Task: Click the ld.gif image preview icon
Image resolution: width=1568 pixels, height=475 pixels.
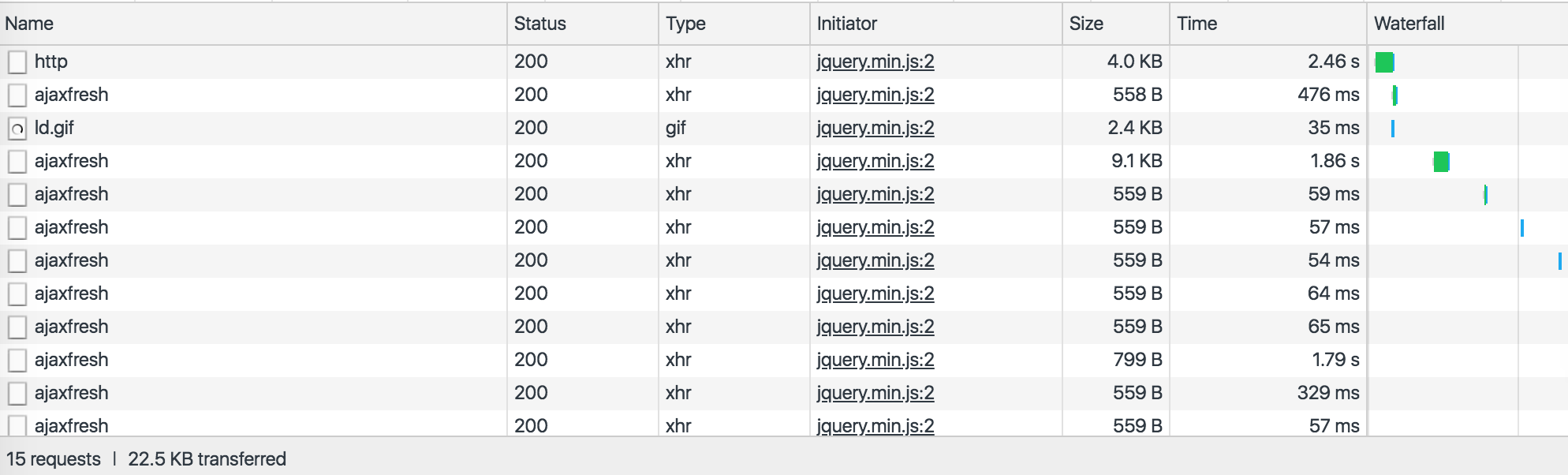Action: point(17,129)
